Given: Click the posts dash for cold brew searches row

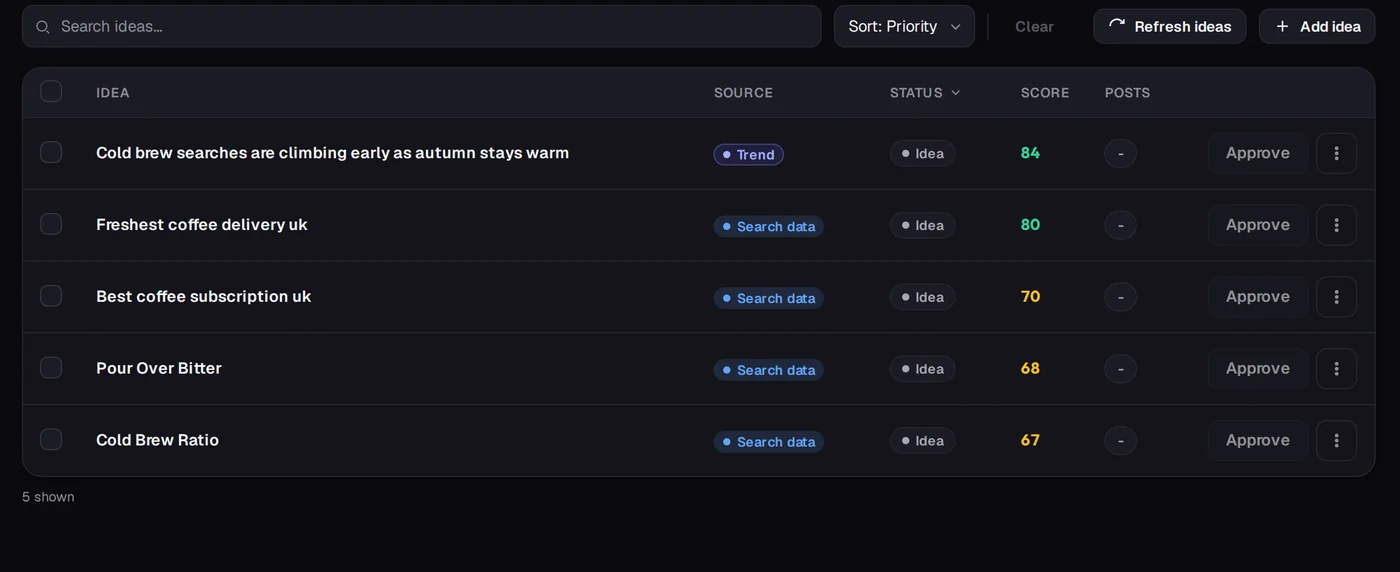Looking at the screenshot, I should 1120,154.
